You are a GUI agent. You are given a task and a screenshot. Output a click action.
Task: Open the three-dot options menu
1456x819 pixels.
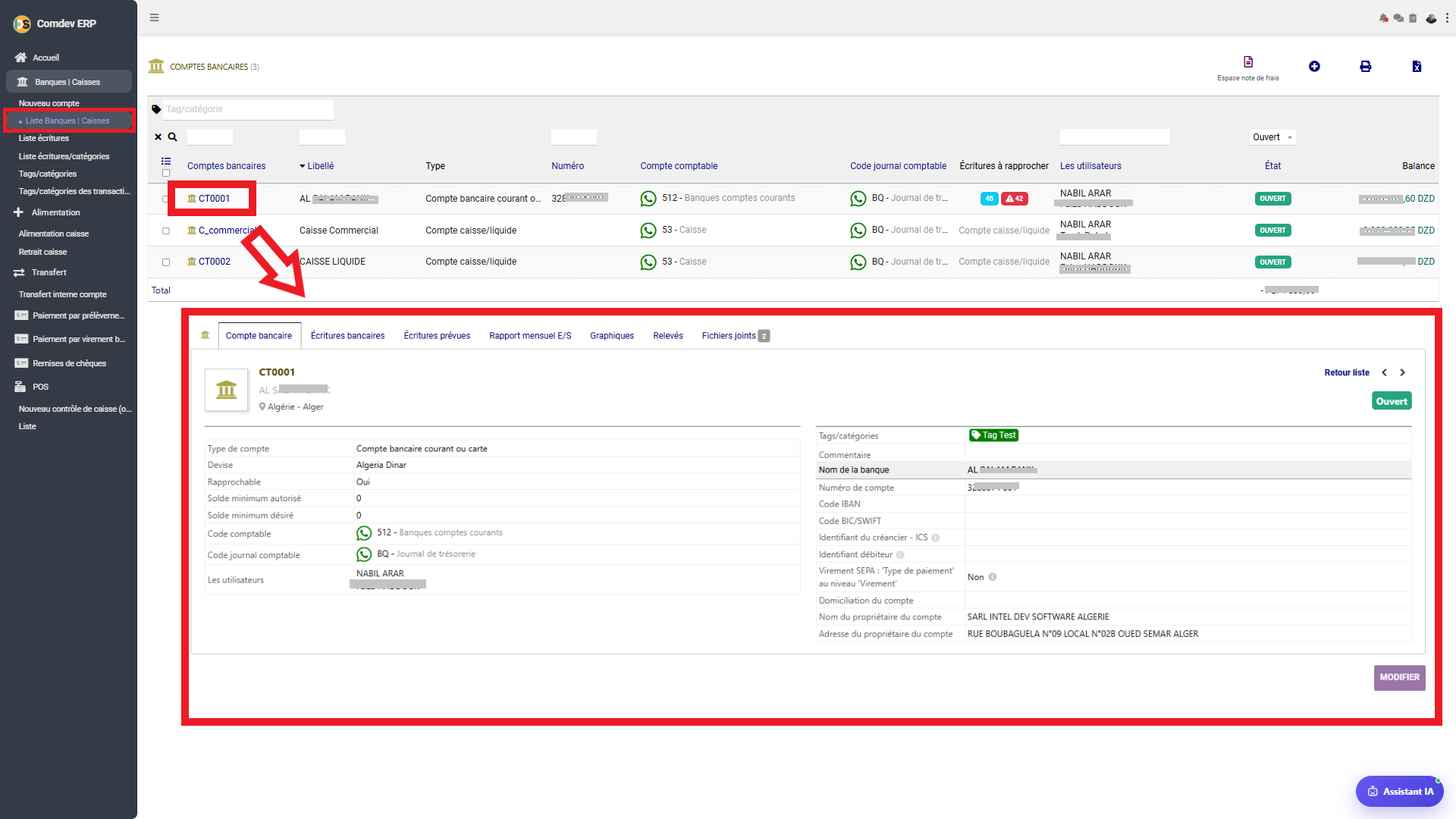[1447, 18]
